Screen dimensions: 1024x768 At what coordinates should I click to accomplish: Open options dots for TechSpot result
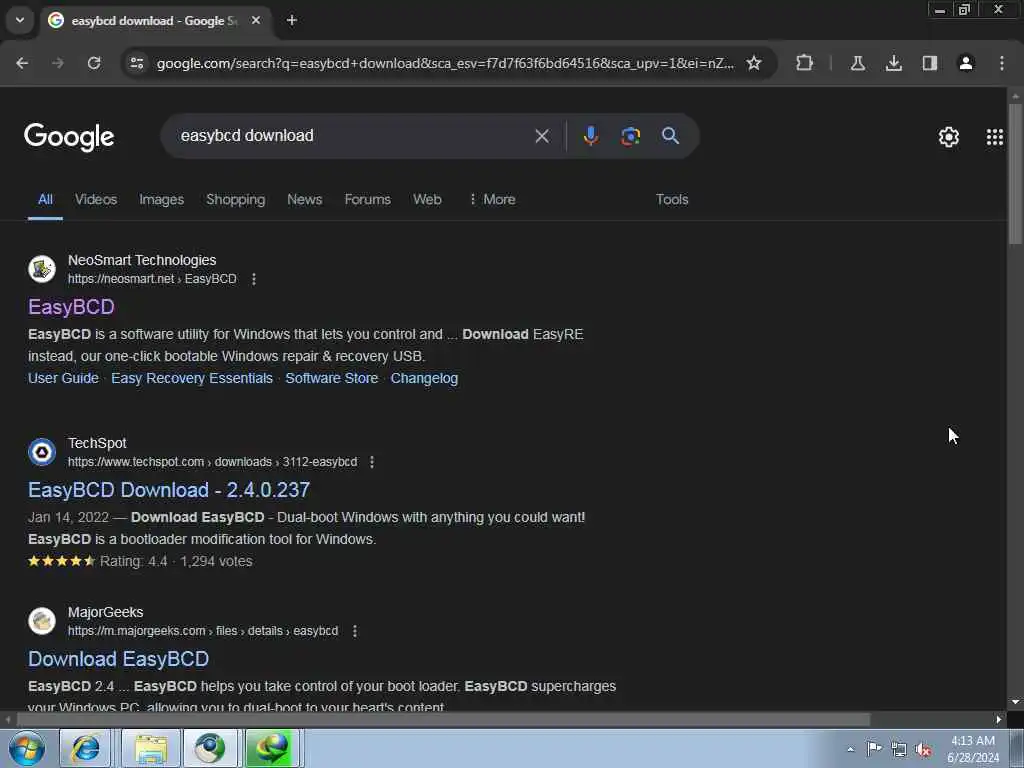pos(372,462)
